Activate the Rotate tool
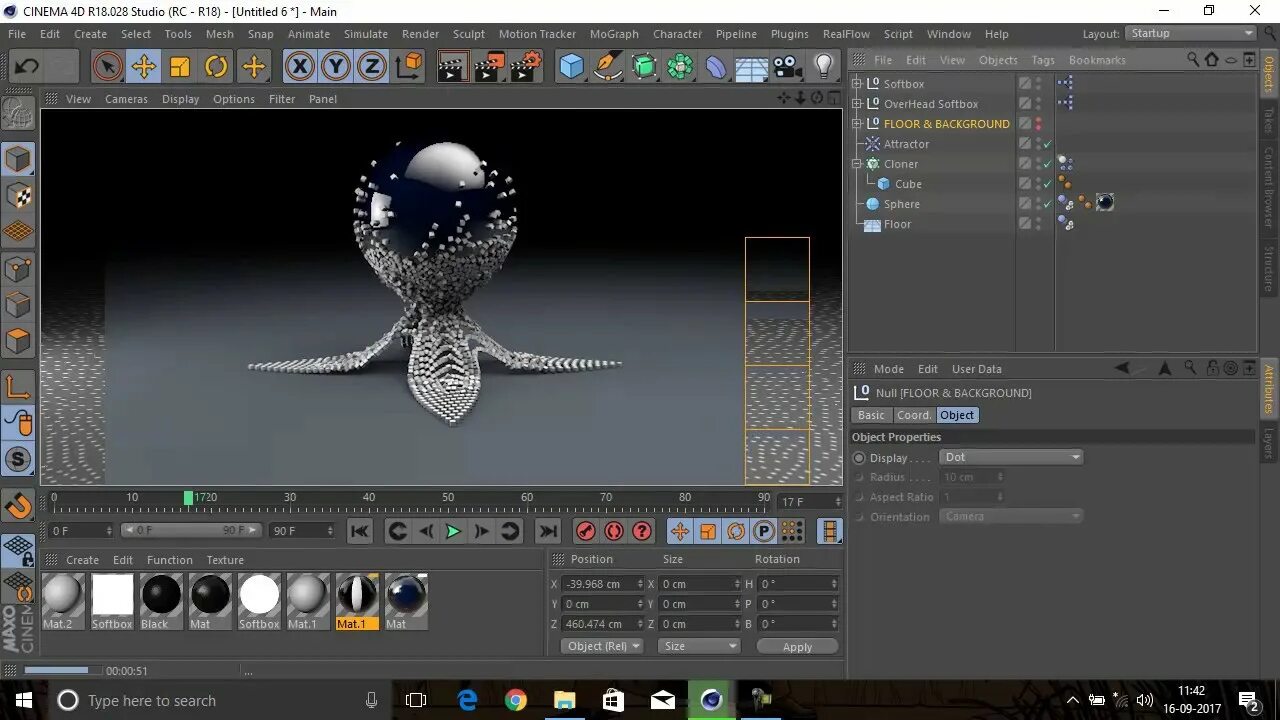The width and height of the screenshot is (1280, 720). click(217, 67)
